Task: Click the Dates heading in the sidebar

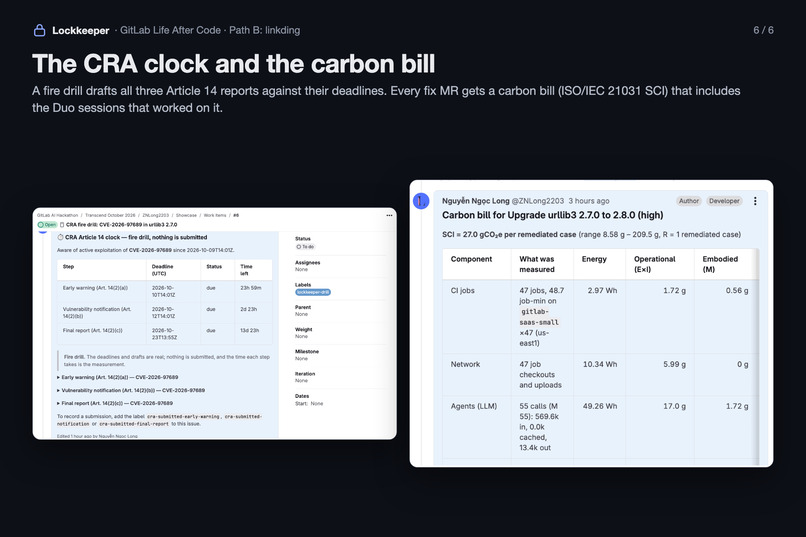Action: [x=302, y=396]
